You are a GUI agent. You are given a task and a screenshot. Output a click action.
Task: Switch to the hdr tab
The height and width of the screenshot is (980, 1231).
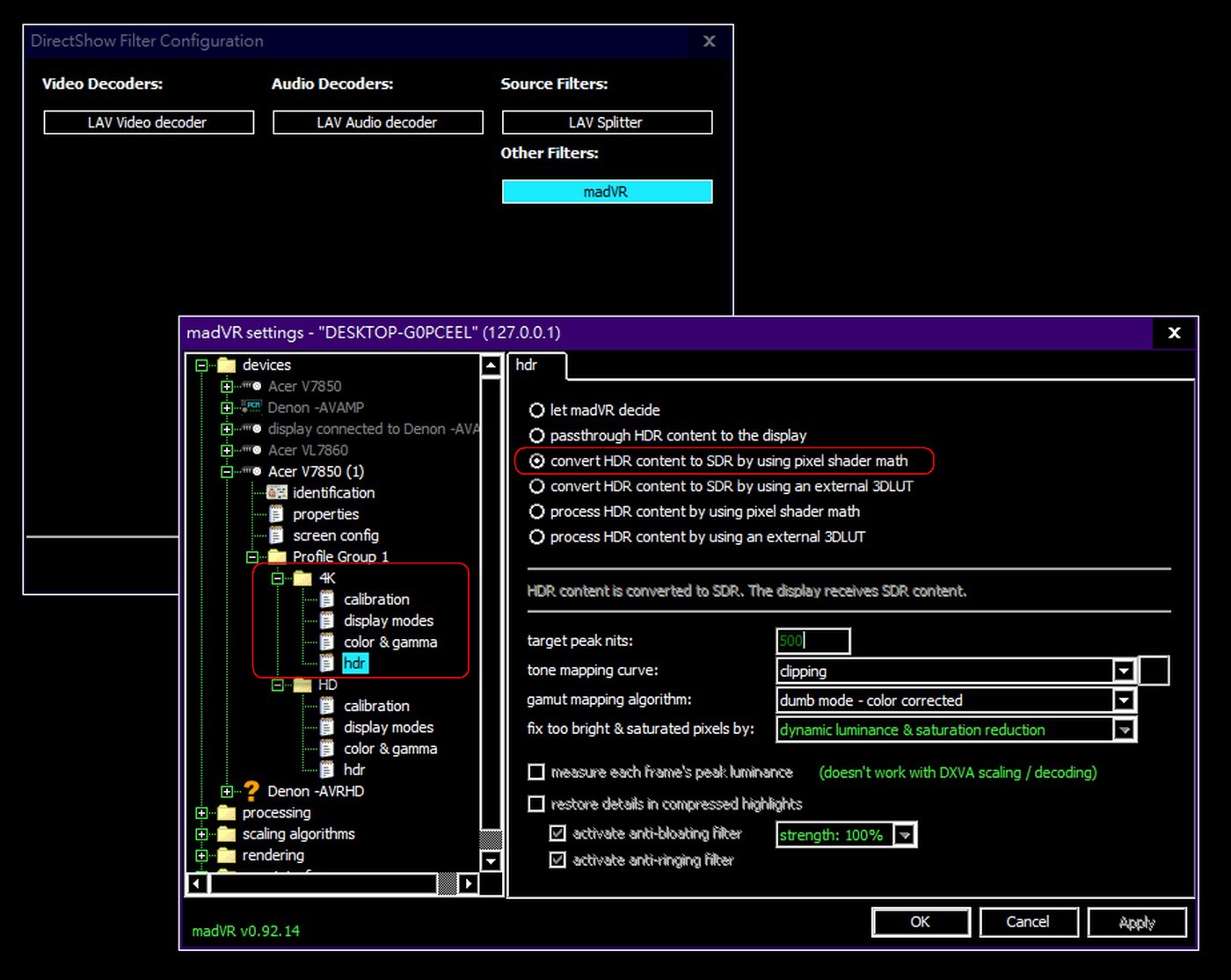pos(527,365)
